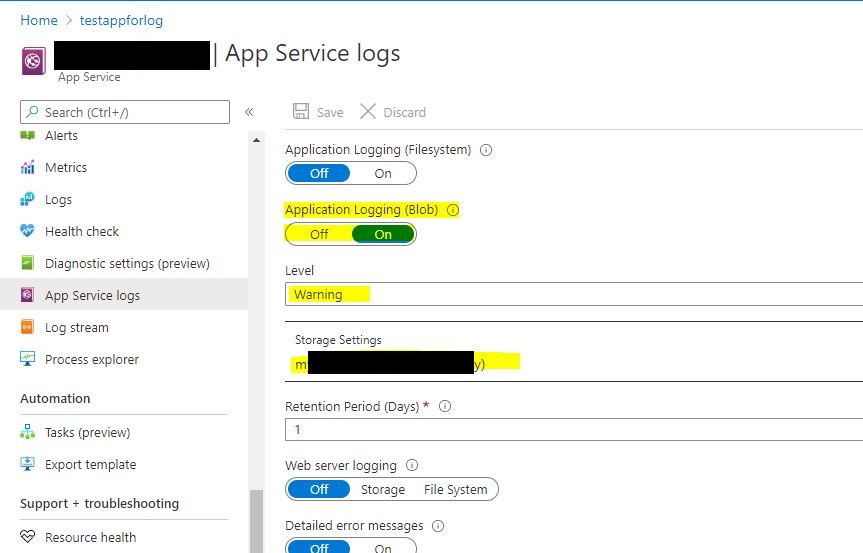Click the sidebar scrollbar up arrow

(256, 140)
